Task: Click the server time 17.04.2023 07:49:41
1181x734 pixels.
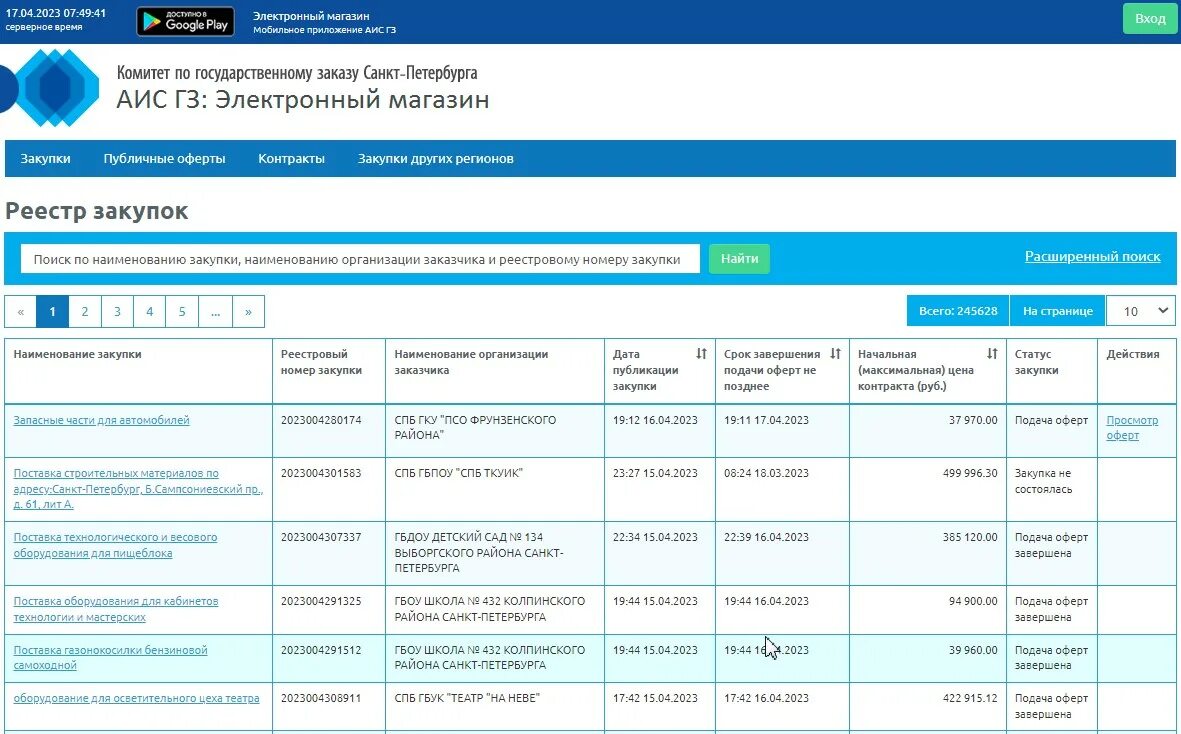Action: (56, 14)
